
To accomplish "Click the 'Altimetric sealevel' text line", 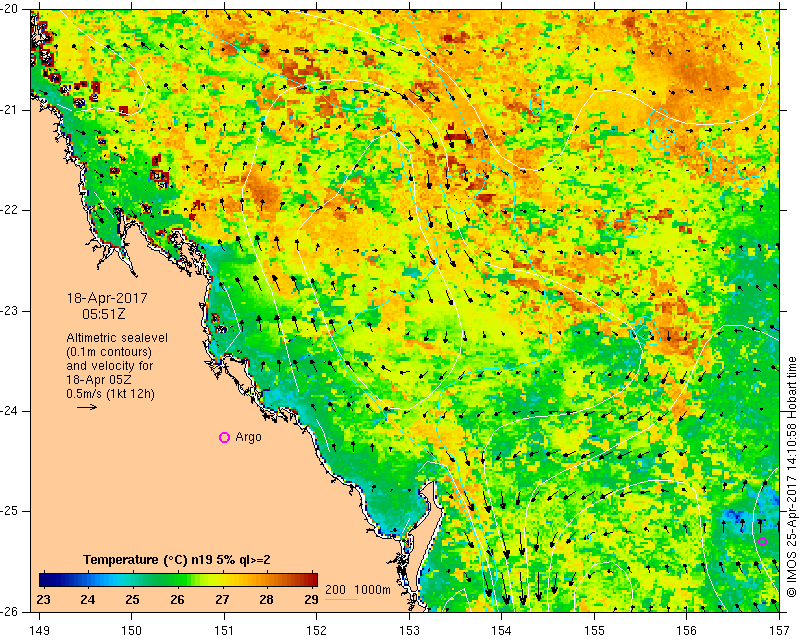I will (117, 338).
